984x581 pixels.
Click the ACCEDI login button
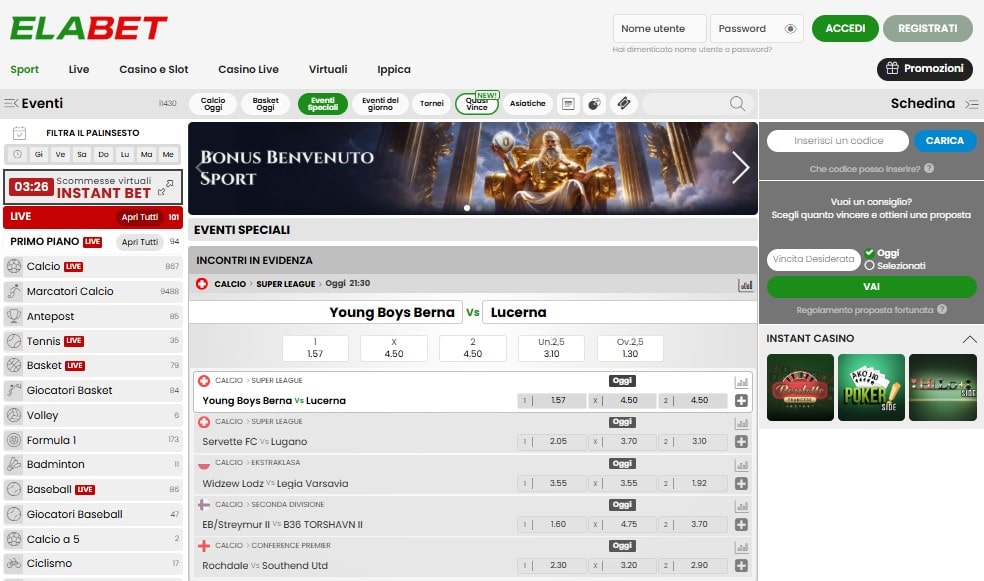pyautogui.click(x=845, y=29)
